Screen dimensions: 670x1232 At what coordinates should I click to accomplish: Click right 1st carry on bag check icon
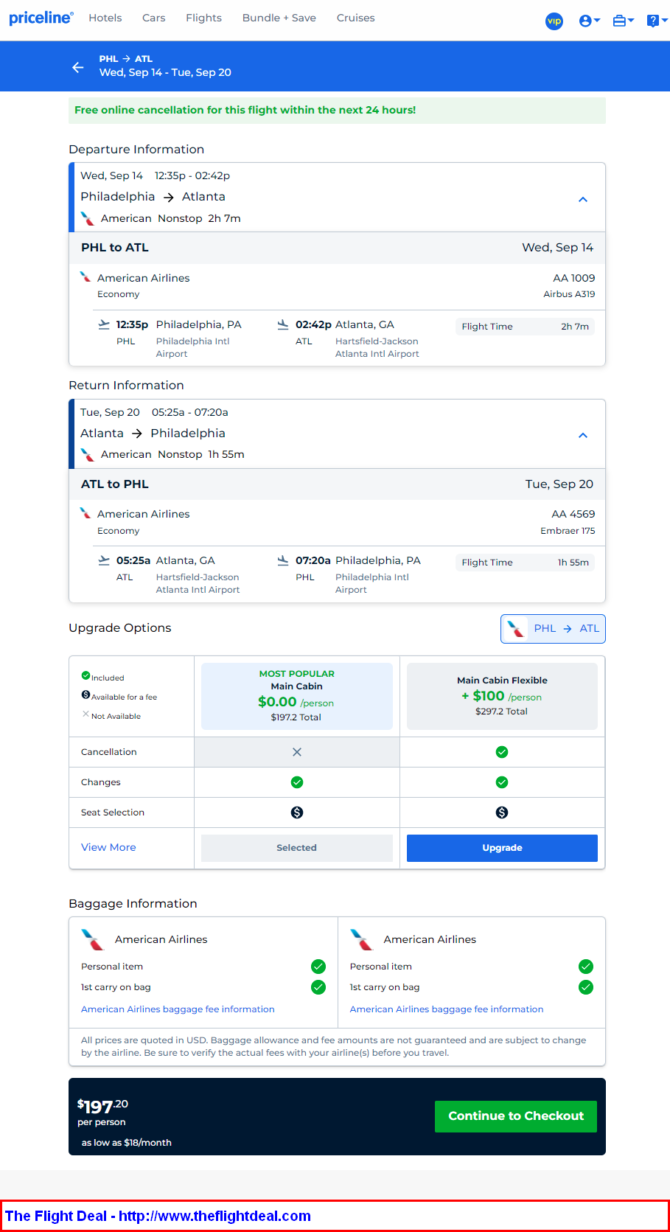586,987
